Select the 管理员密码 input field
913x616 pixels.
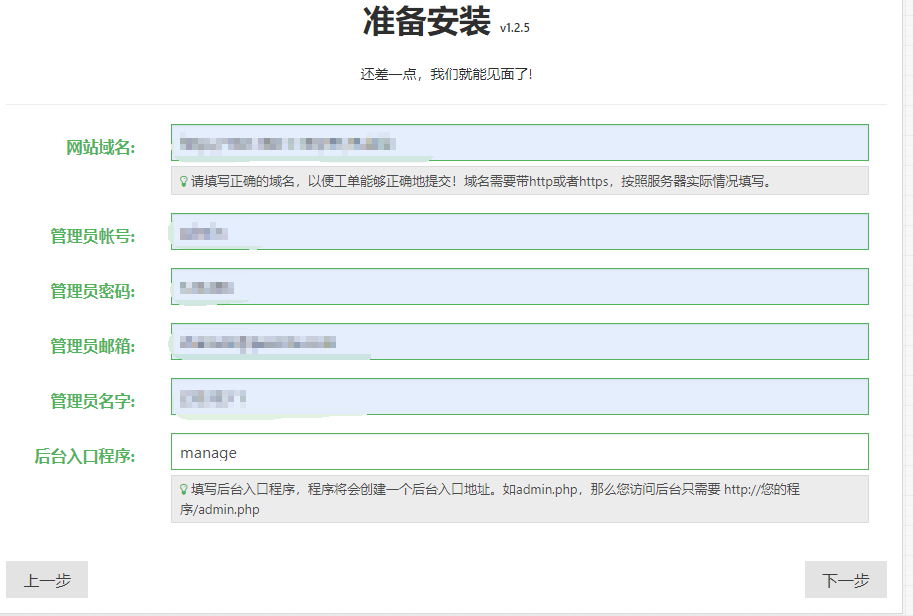[x=519, y=286]
